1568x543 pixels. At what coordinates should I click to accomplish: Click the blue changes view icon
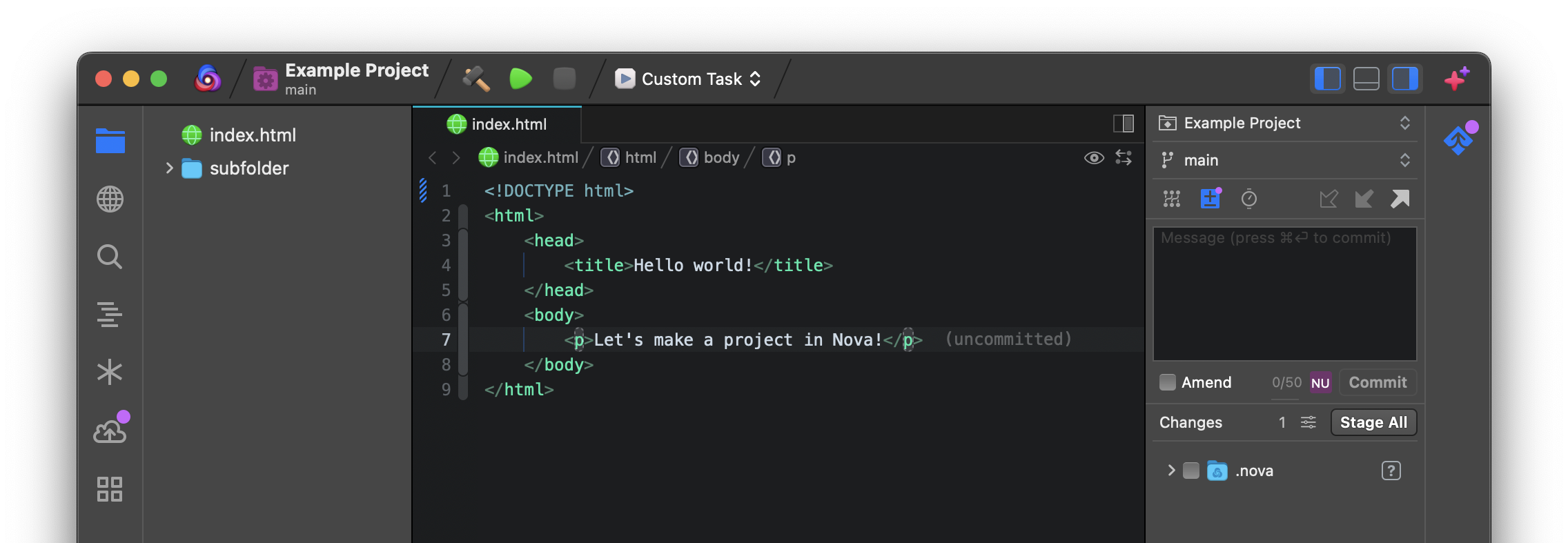pos(1211,199)
